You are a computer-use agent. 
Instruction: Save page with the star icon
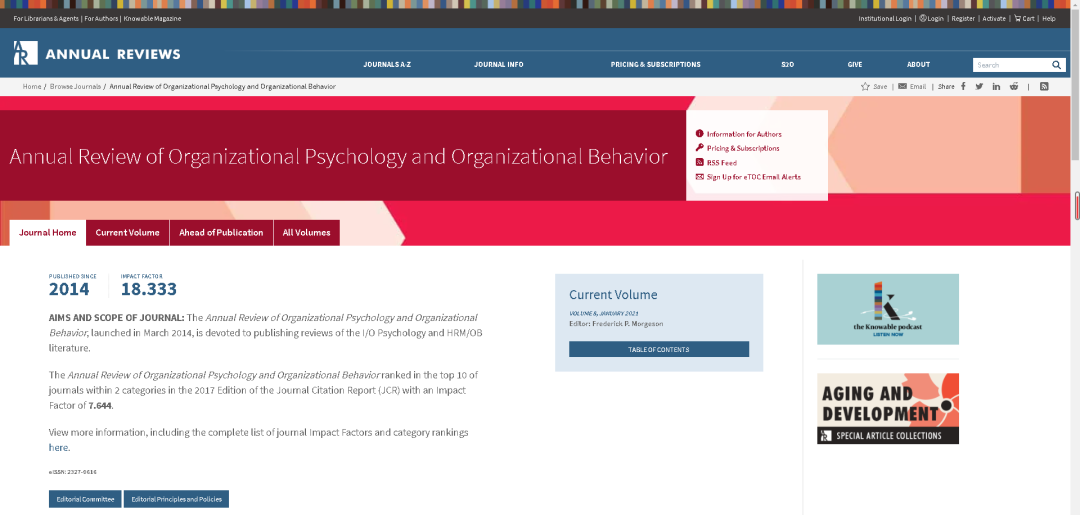pyautogui.click(x=865, y=87)
